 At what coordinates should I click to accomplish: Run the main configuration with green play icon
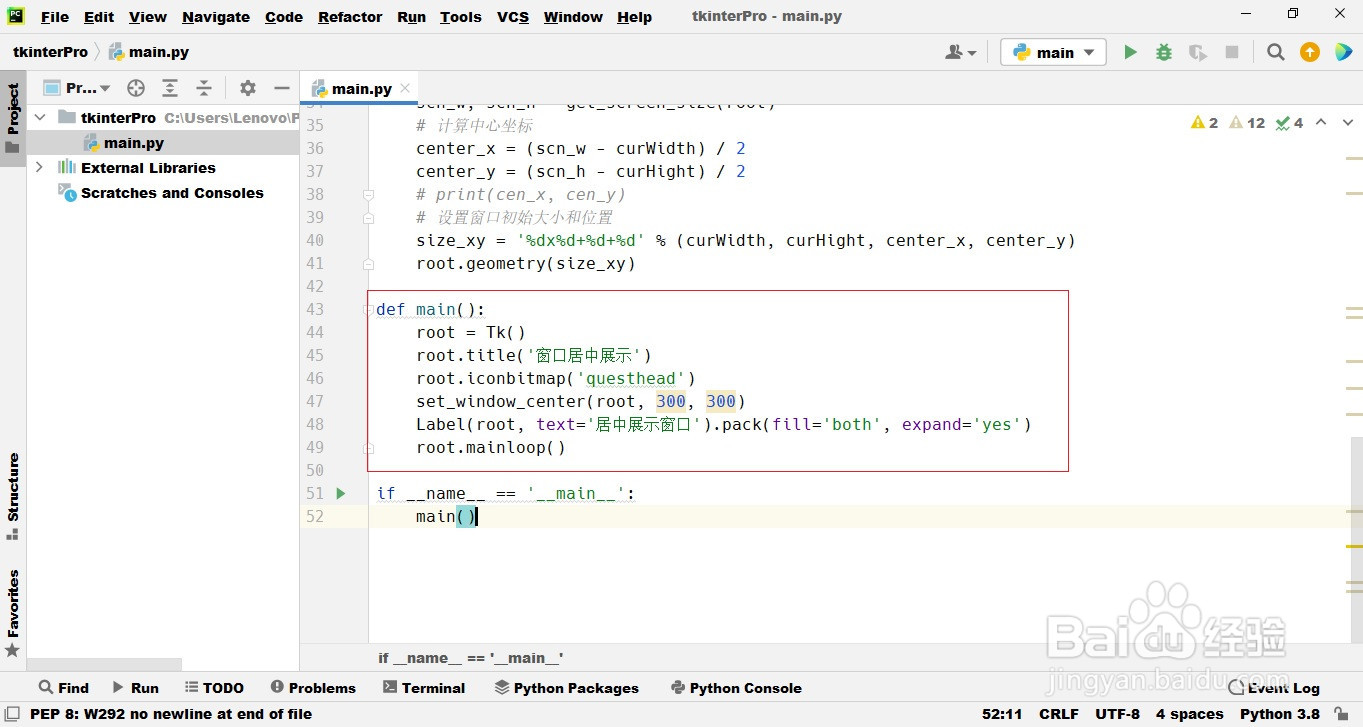click(1130, 51)
